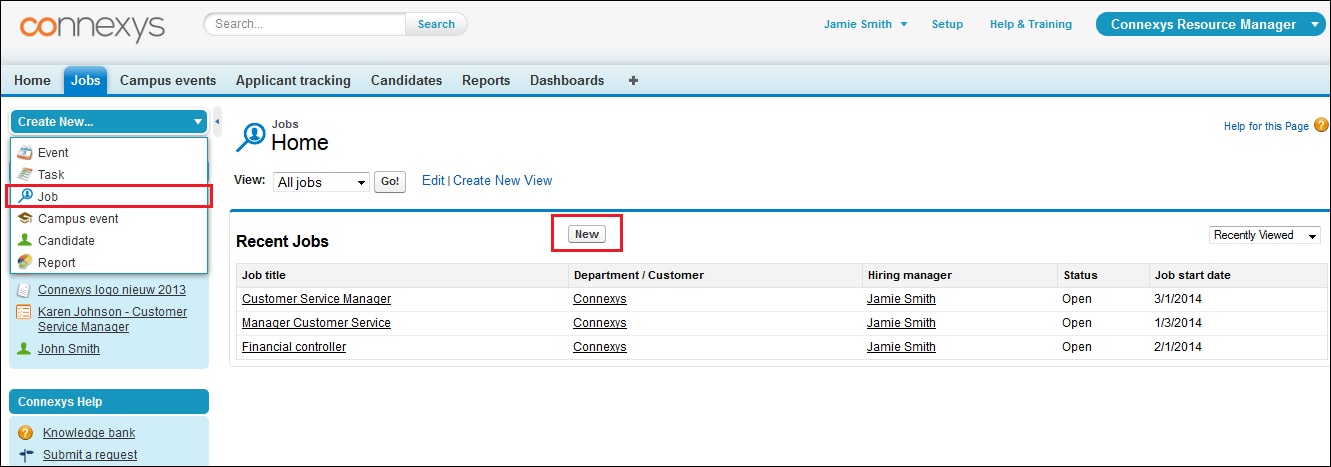Open the Reports tab
Image resolution: width=1331 pixels, height=467 pixels.
(x=486, y=81)
